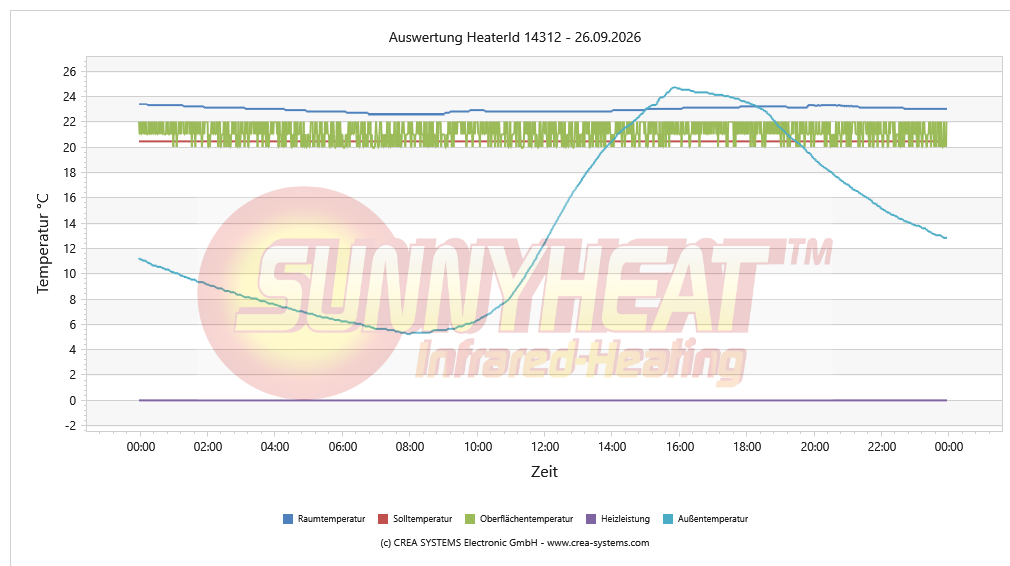Click the Außentemperatur curve minimum near 08:00
Screen dimensions: 1010x566
point(408,333)
